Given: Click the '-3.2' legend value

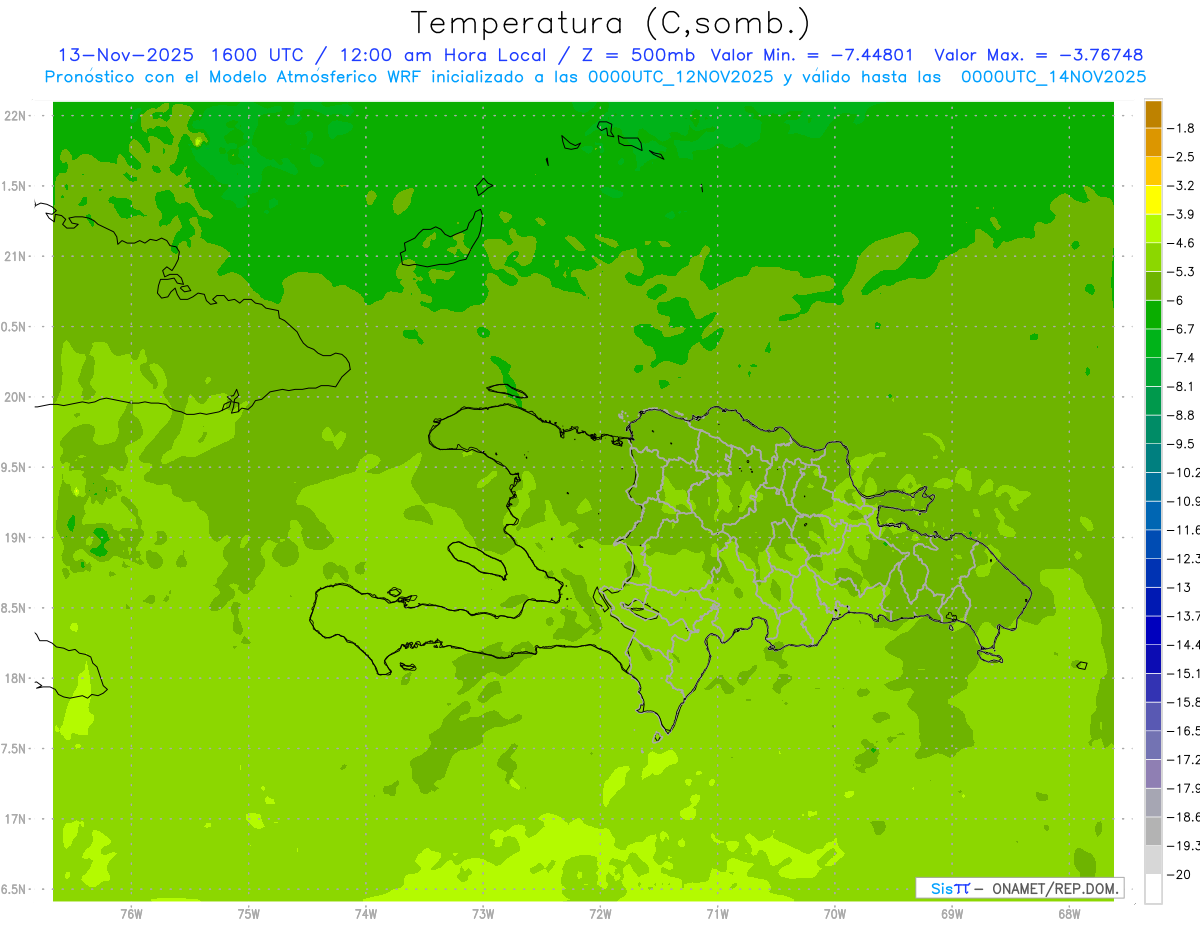Looking at the screenshot, I should click(1182, 186).
